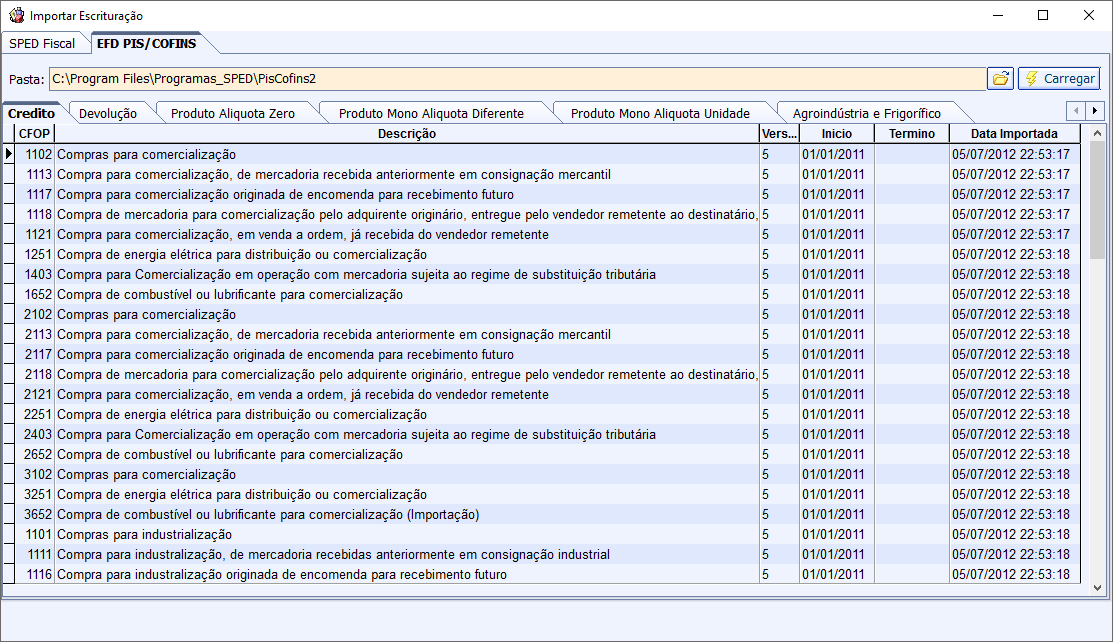Click the Descrição column header
Screen dimensions: 1113x642
tap(407, 134)
